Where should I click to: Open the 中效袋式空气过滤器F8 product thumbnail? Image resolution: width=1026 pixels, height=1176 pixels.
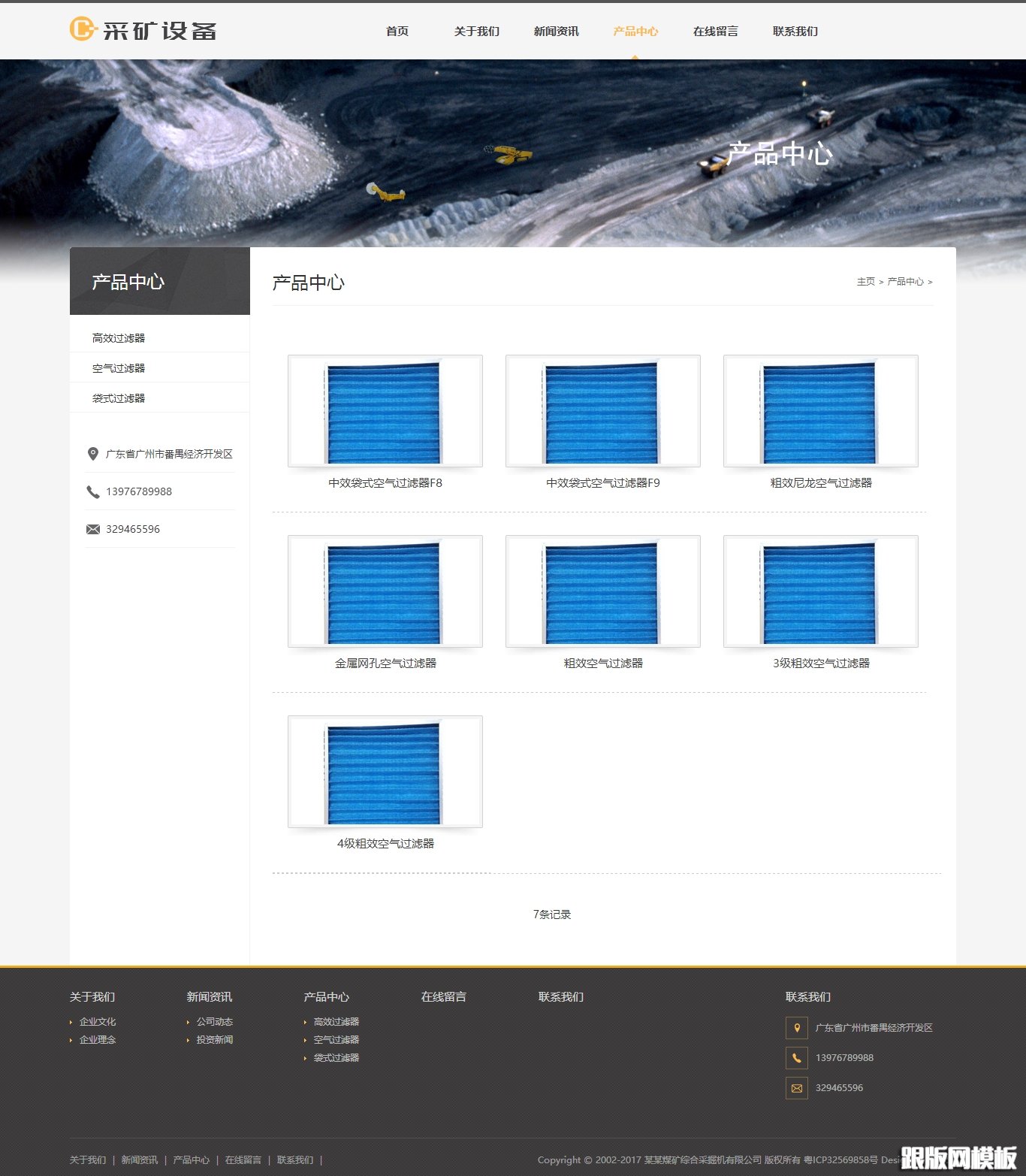tap(385, 411)
